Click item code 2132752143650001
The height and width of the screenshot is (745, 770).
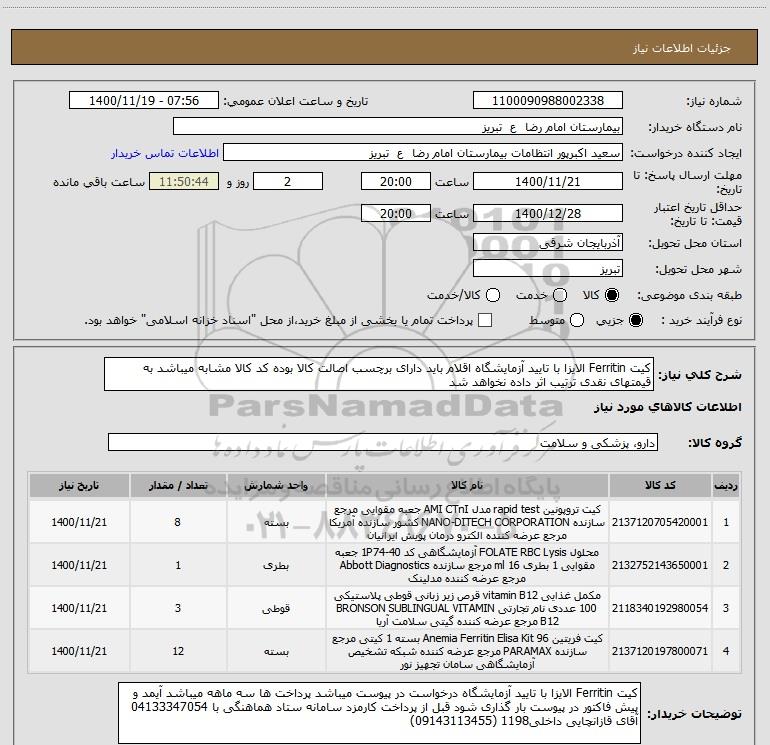click(x=660, y=565)
